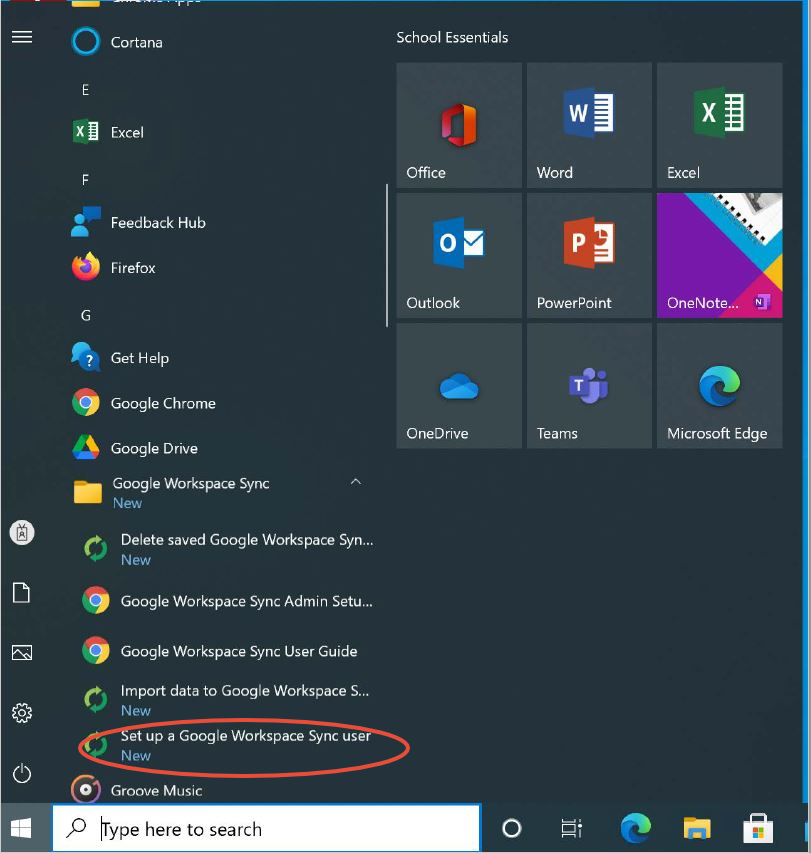Screen dimensions: 811x853
Task: Launch Word from School Essentials tiles
Action: tap(589, 125)
